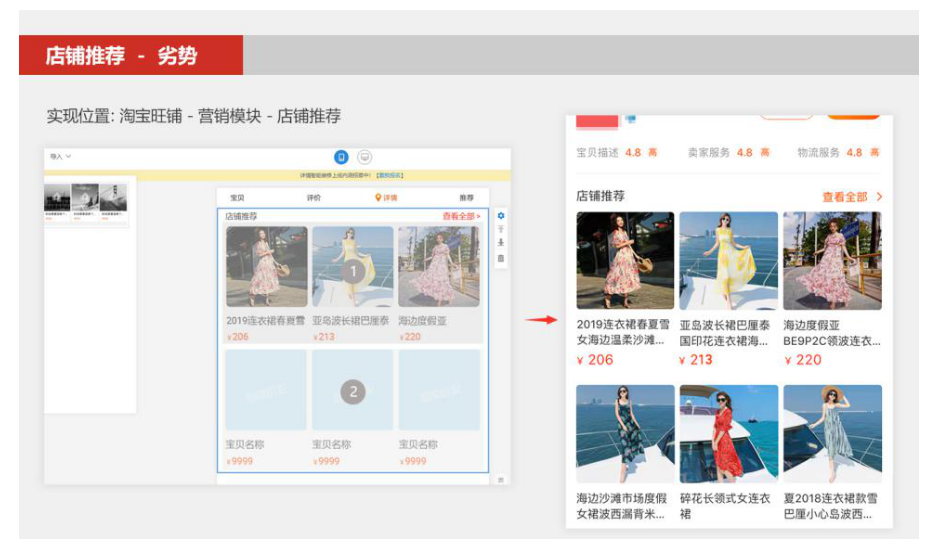930x550 pixels.
Task: Select the 宝贝 tab
Action: (x=237, y=198)
